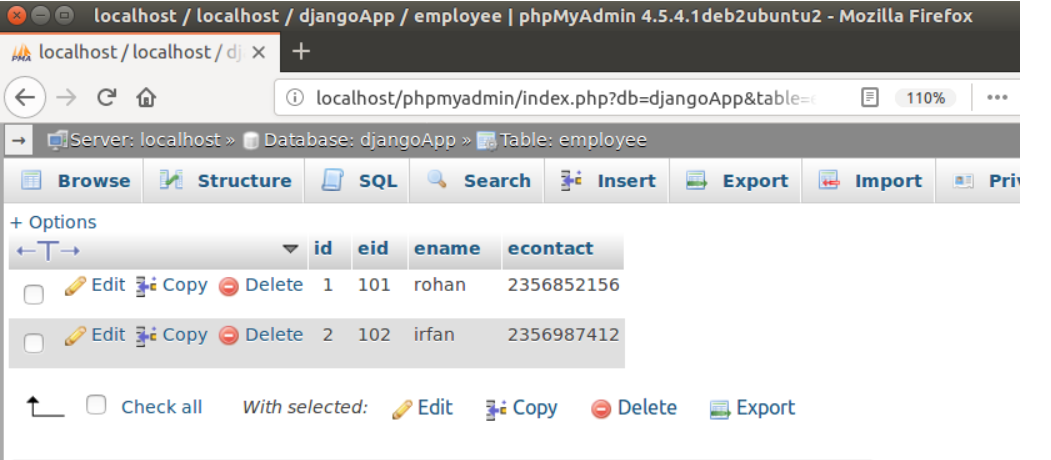Click the eid cell 101
The image size is (1051, 460).
pos(374,285)
